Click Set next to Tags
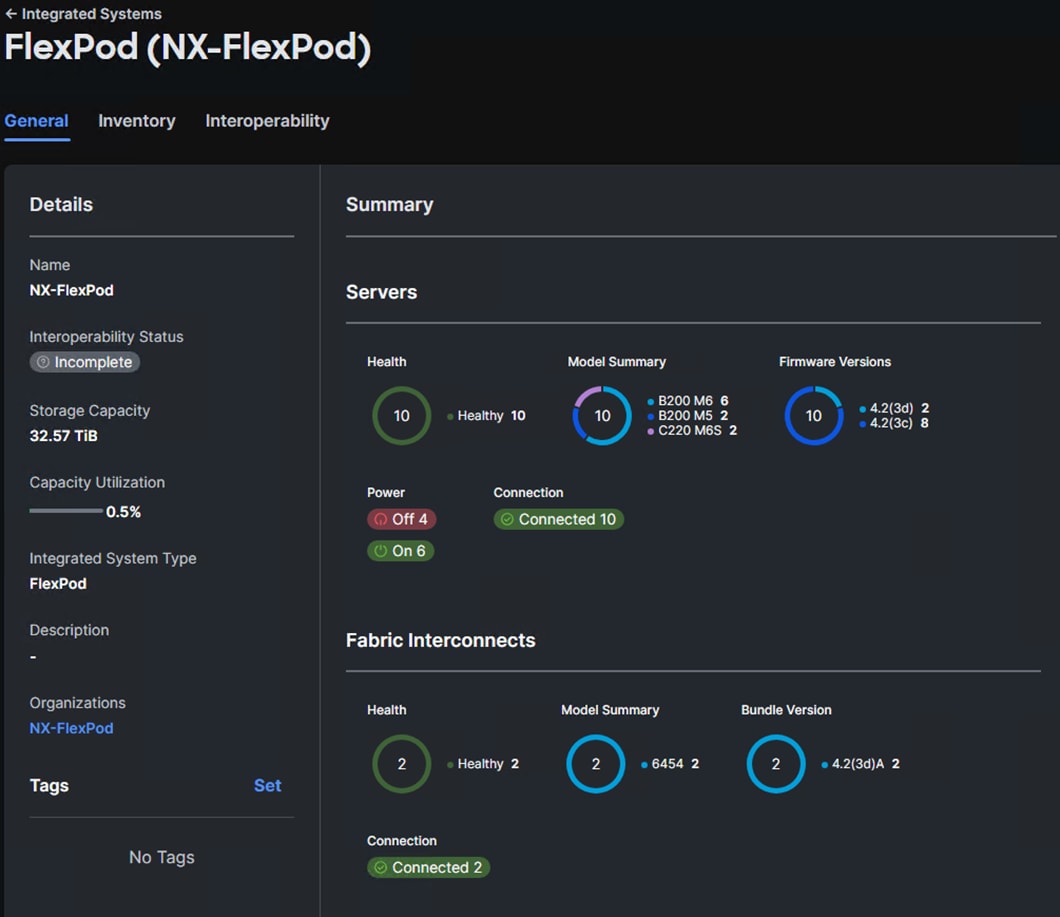This screenshot has width=1060, height=917. pos(267,786)
